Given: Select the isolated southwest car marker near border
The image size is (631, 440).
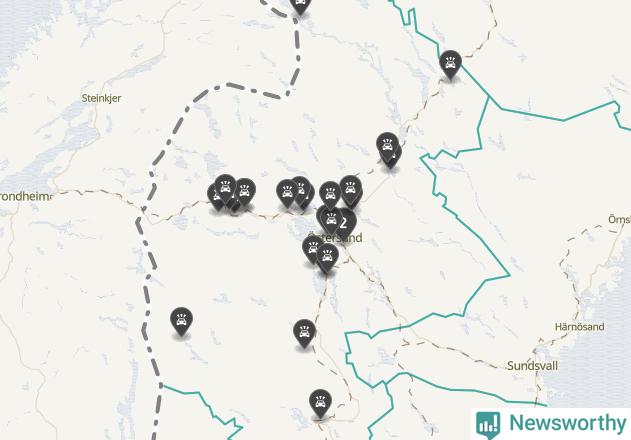Looking at the screenshot, I should 181,321.
